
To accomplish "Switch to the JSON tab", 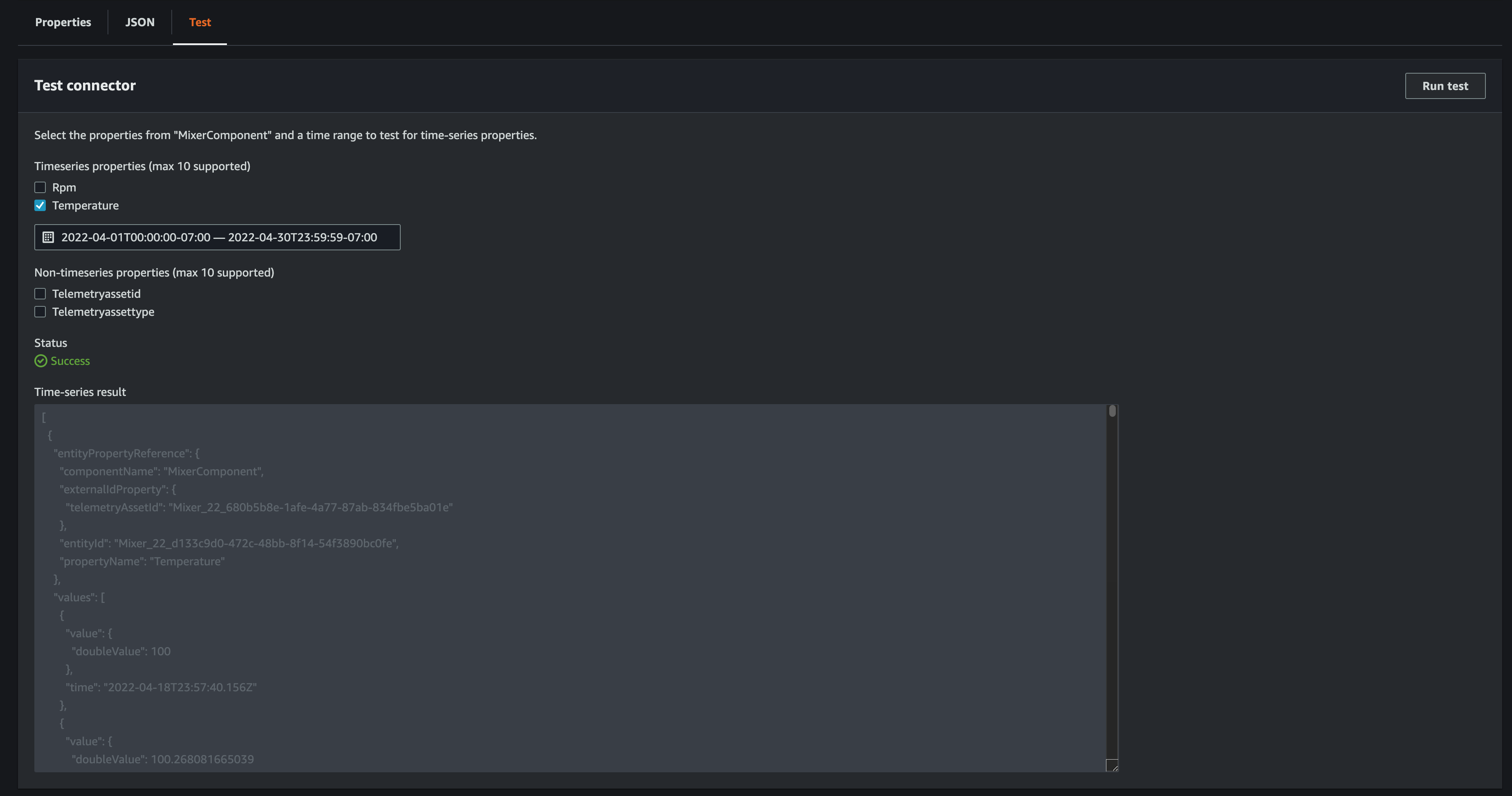I will (x=139, y=21).
